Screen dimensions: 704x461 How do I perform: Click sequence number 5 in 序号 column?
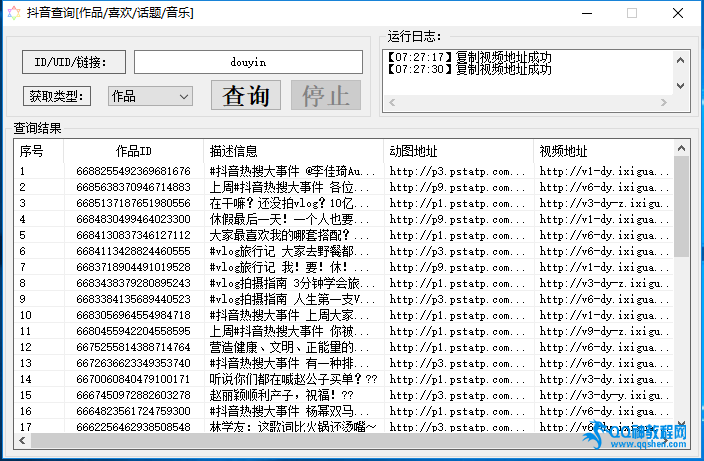[x=22, y=235]
